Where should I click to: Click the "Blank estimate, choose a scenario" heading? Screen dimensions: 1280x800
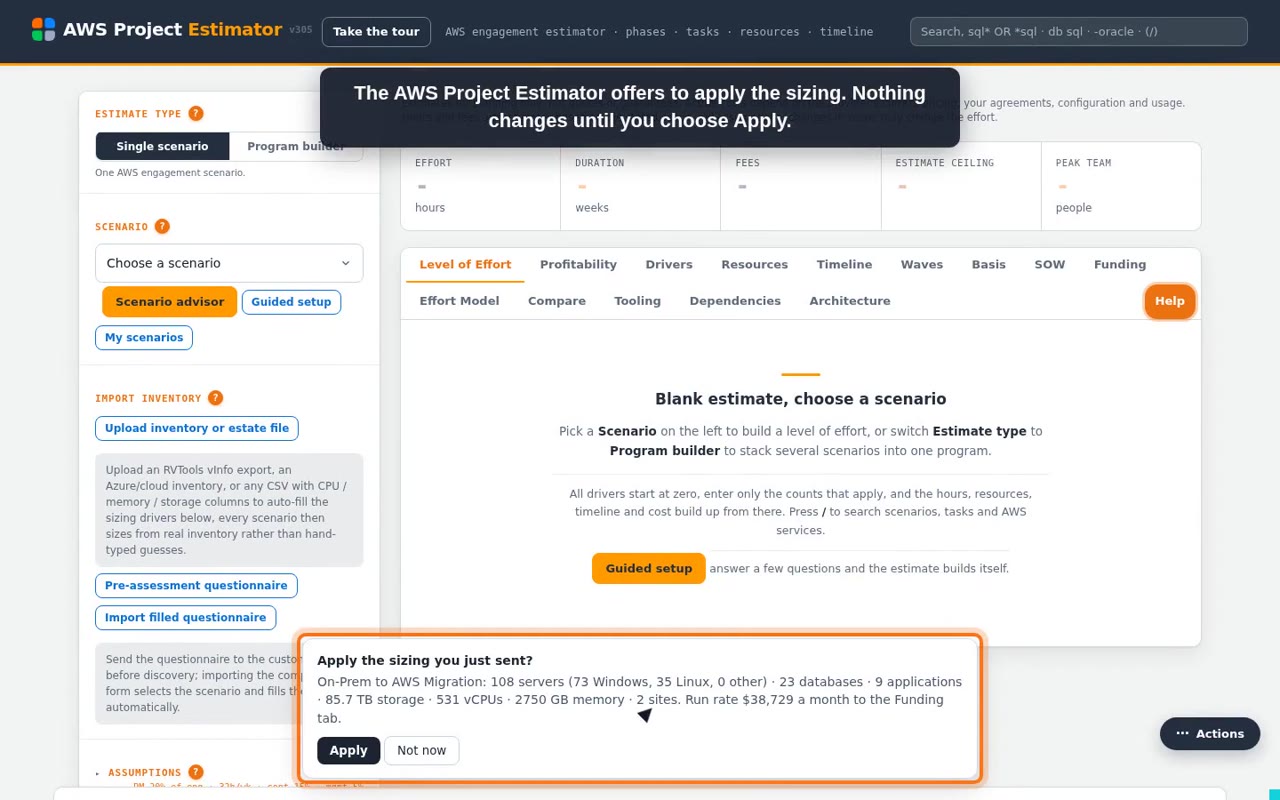[x=801, y=399]
